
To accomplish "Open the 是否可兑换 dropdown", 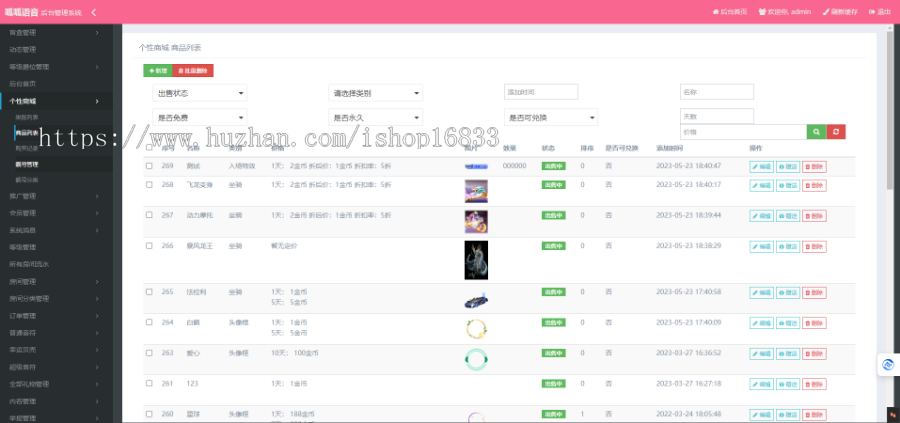I will pos(551,117).
